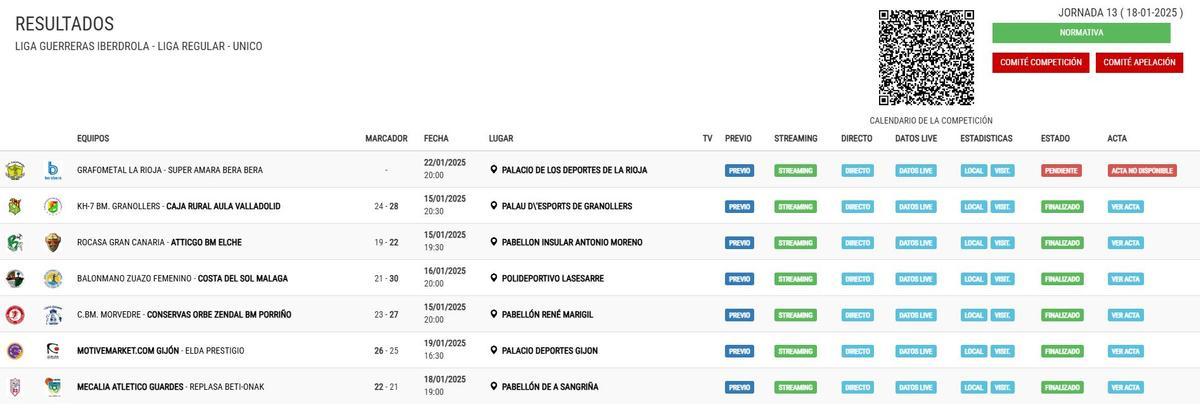1200x412 pixels.
Task: Click the competition calendar QR code
Action: click(x=926, y=57)
